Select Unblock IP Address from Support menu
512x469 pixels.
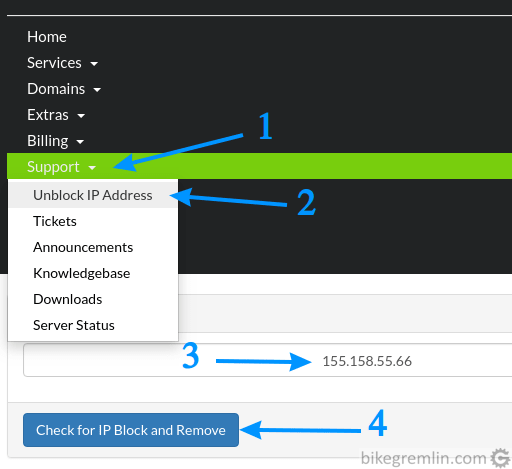click(93, 195)
